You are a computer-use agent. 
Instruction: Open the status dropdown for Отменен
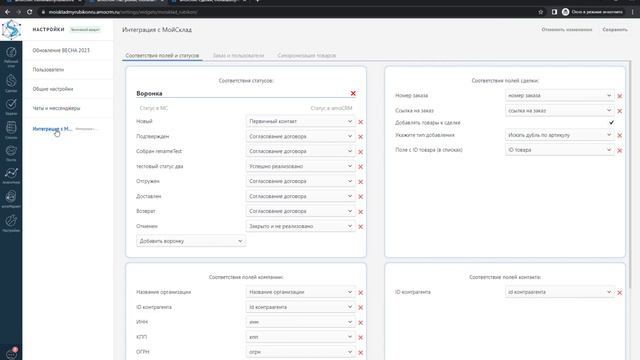pos(300,226)
